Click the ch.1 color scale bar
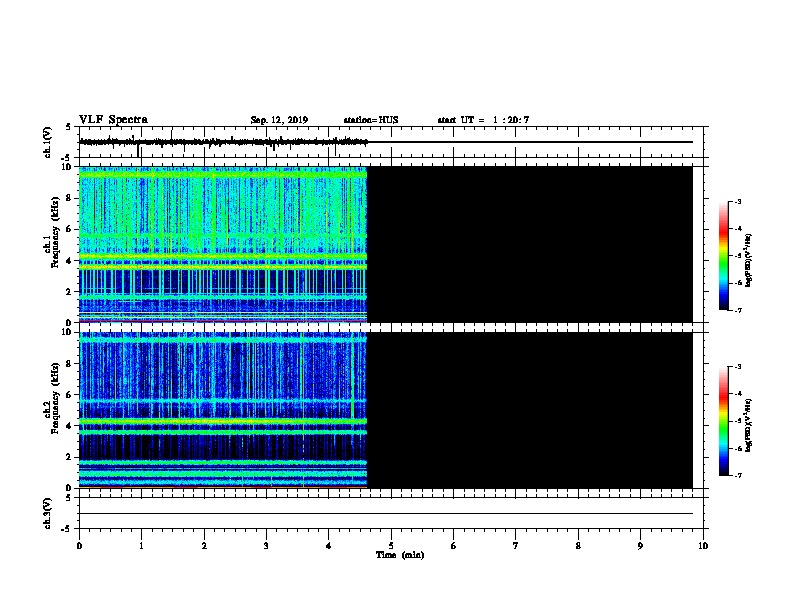792x612 pixels. (x=723, y=256)
